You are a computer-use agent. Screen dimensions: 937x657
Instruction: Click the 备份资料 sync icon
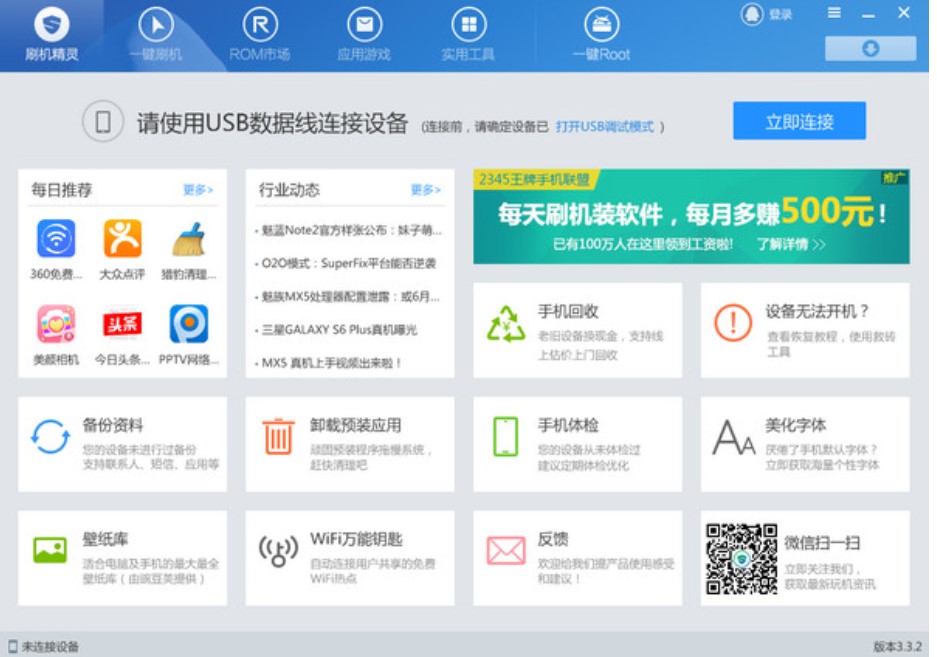(x=50, y=437)
